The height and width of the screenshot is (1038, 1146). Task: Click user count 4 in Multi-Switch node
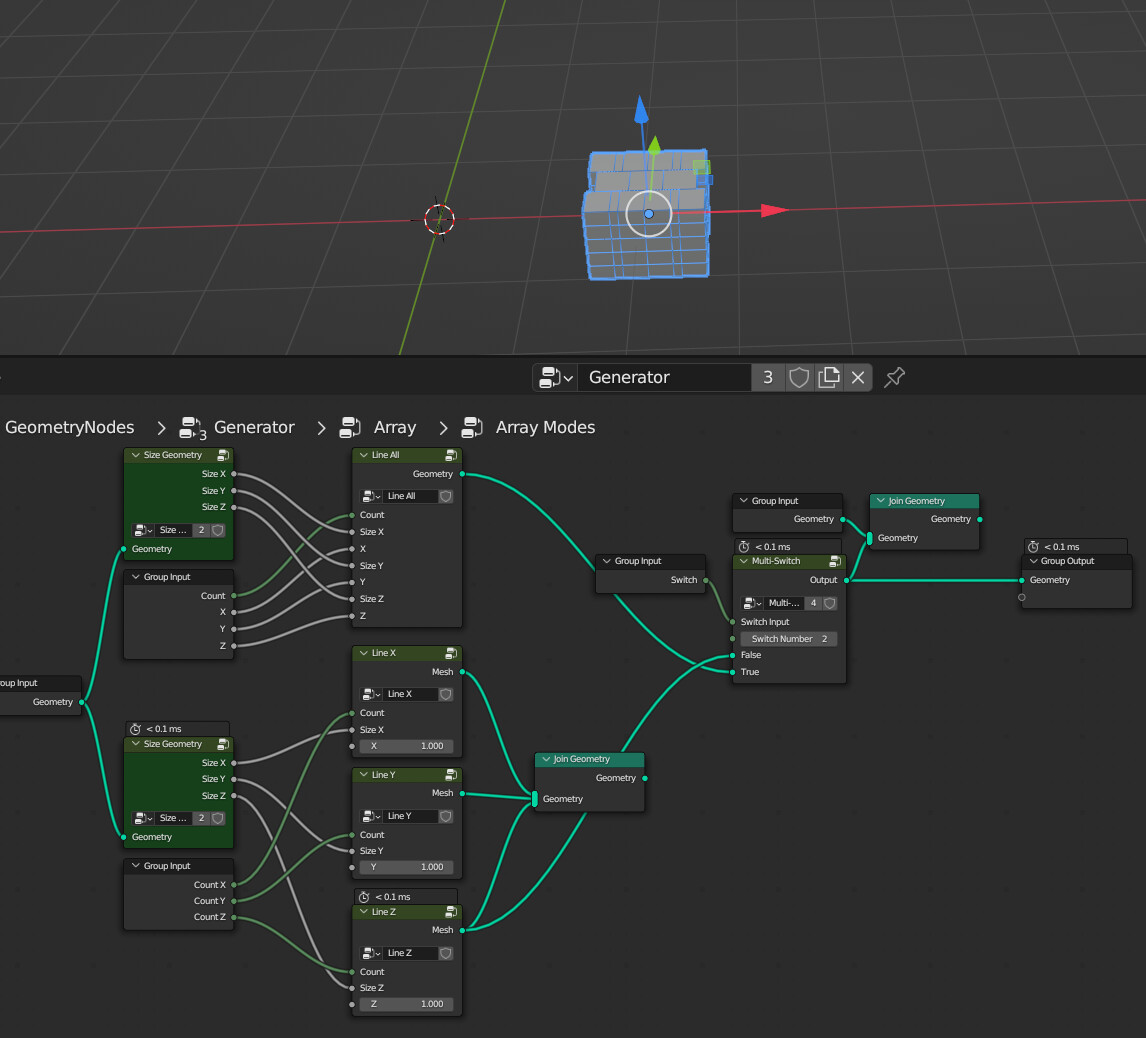coord(813,603)
